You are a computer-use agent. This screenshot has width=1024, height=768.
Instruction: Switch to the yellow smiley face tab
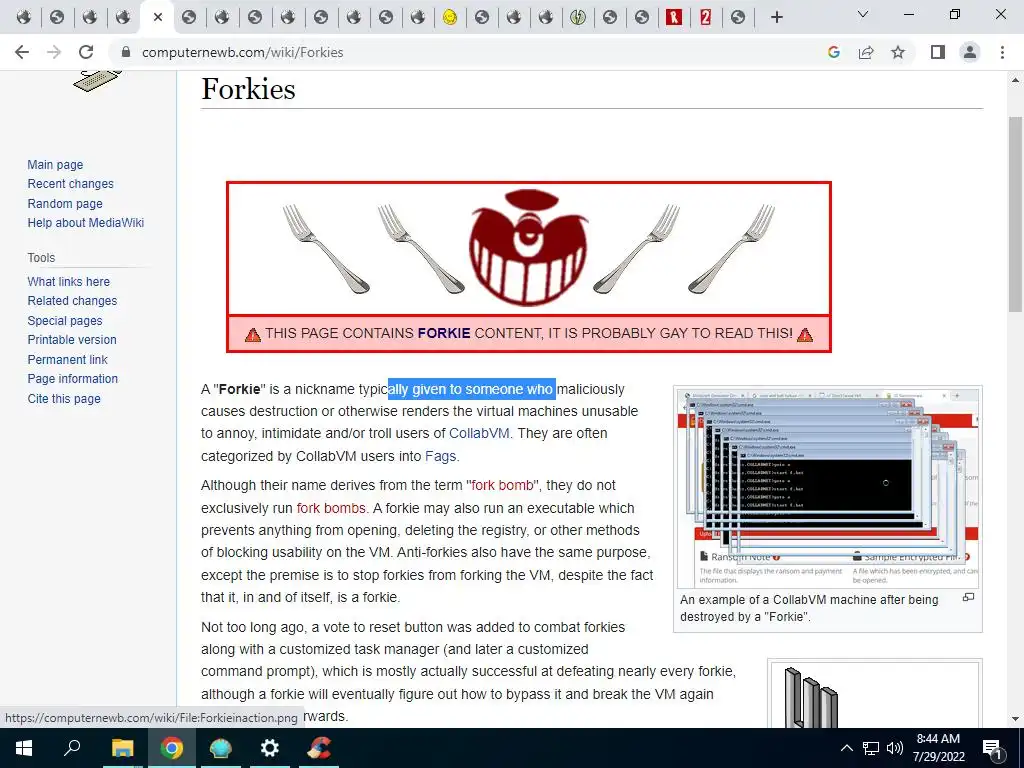pos(449,17)
